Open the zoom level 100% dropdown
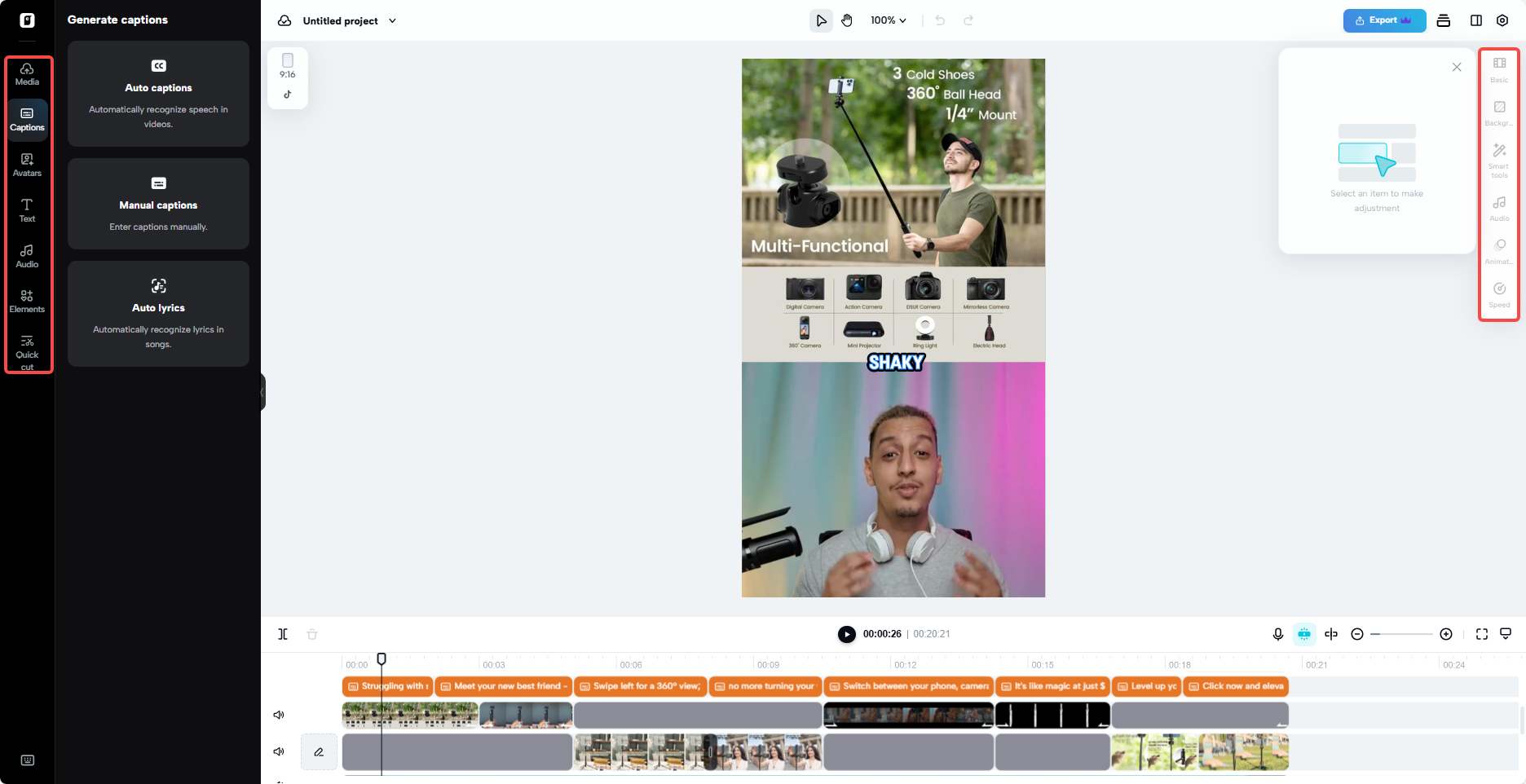Image resolution: width=1526 pixels, height=784 pixels. [x=887, y=20]
